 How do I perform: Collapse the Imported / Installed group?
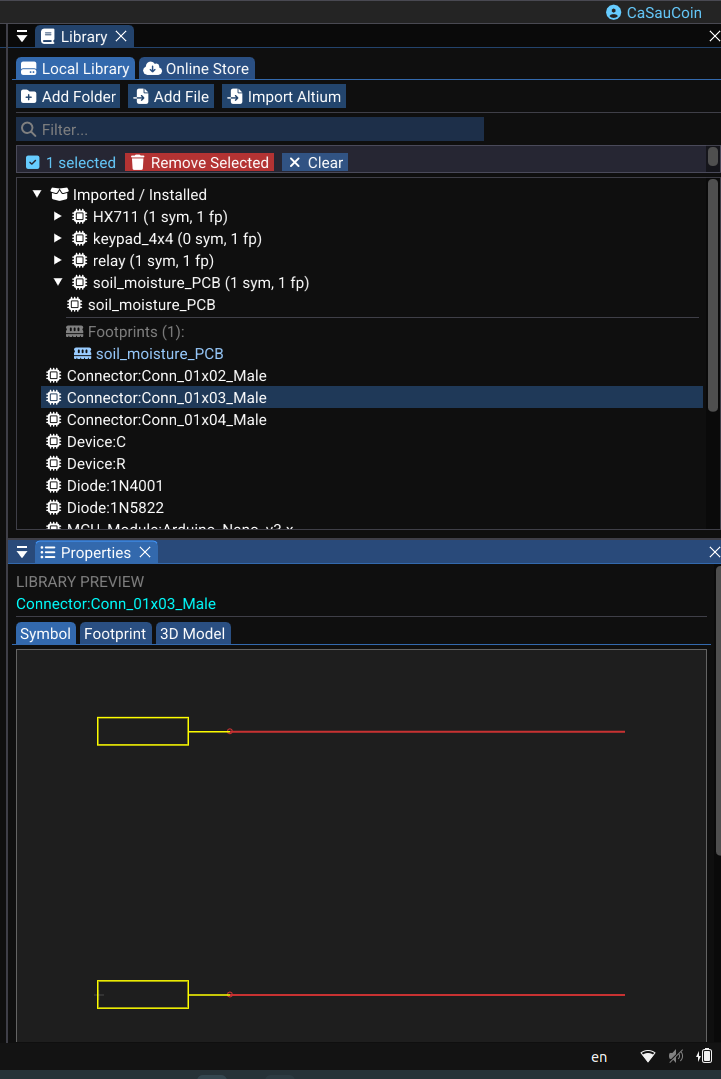tap(37, 195)
